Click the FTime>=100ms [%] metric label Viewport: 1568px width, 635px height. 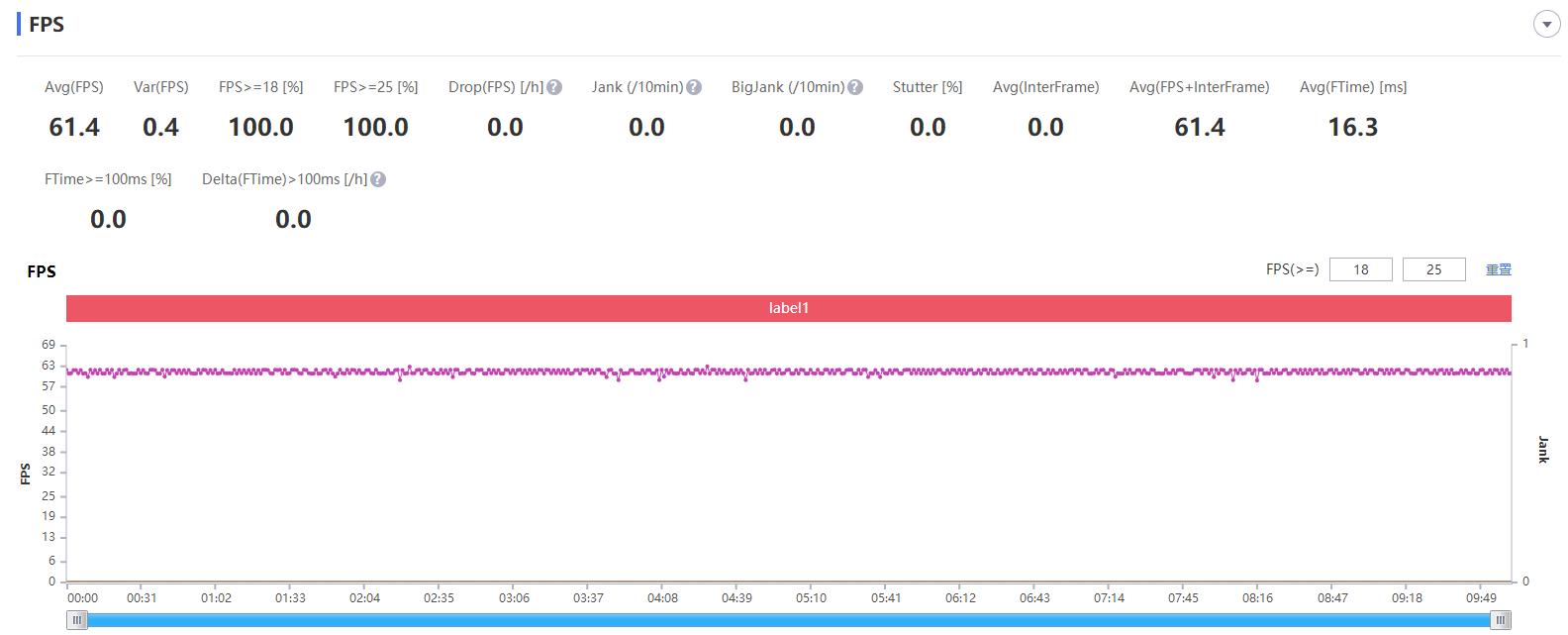(x=108, y=179)
